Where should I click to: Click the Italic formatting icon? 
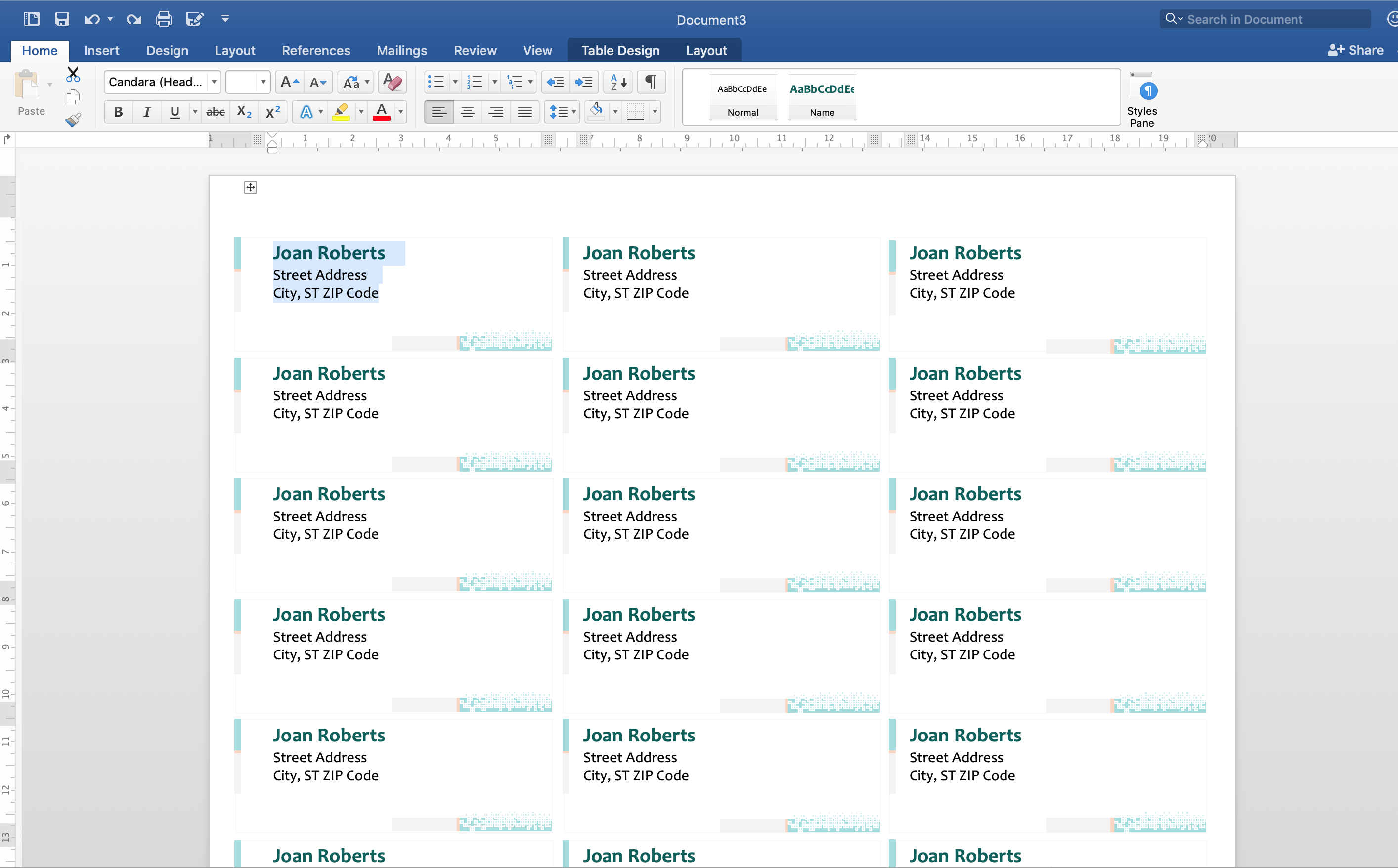pyautogui.click(x=147, y=111)
